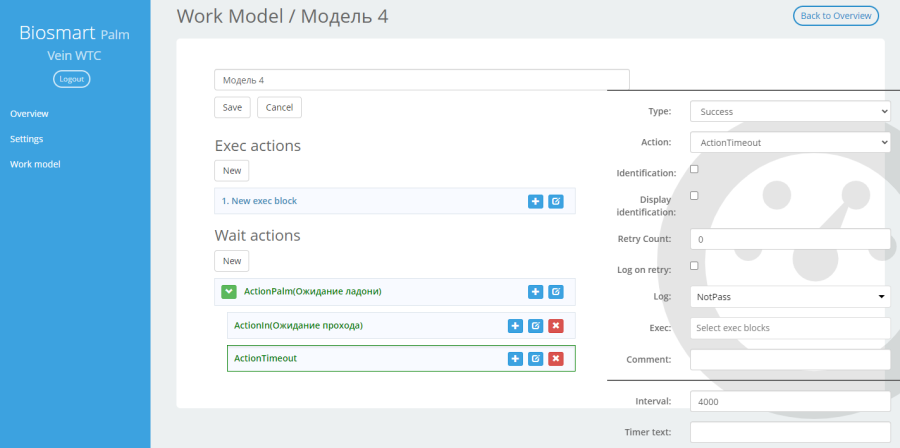
Task: Delete the ActionTimeout wait action
Action: click(x=556, y=359)
